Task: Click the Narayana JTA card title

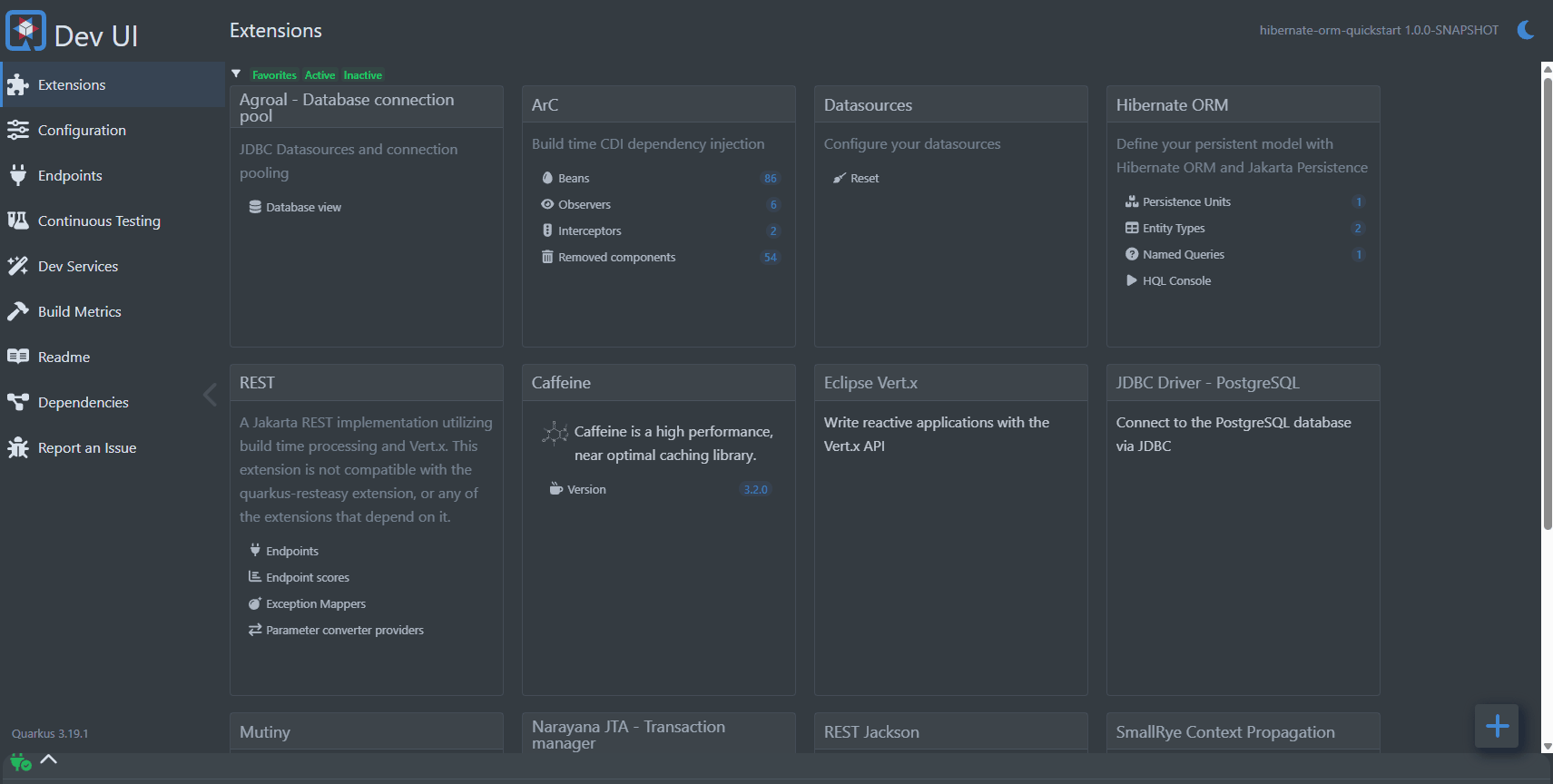Action: pyautogui.click(x=628, y=735)
